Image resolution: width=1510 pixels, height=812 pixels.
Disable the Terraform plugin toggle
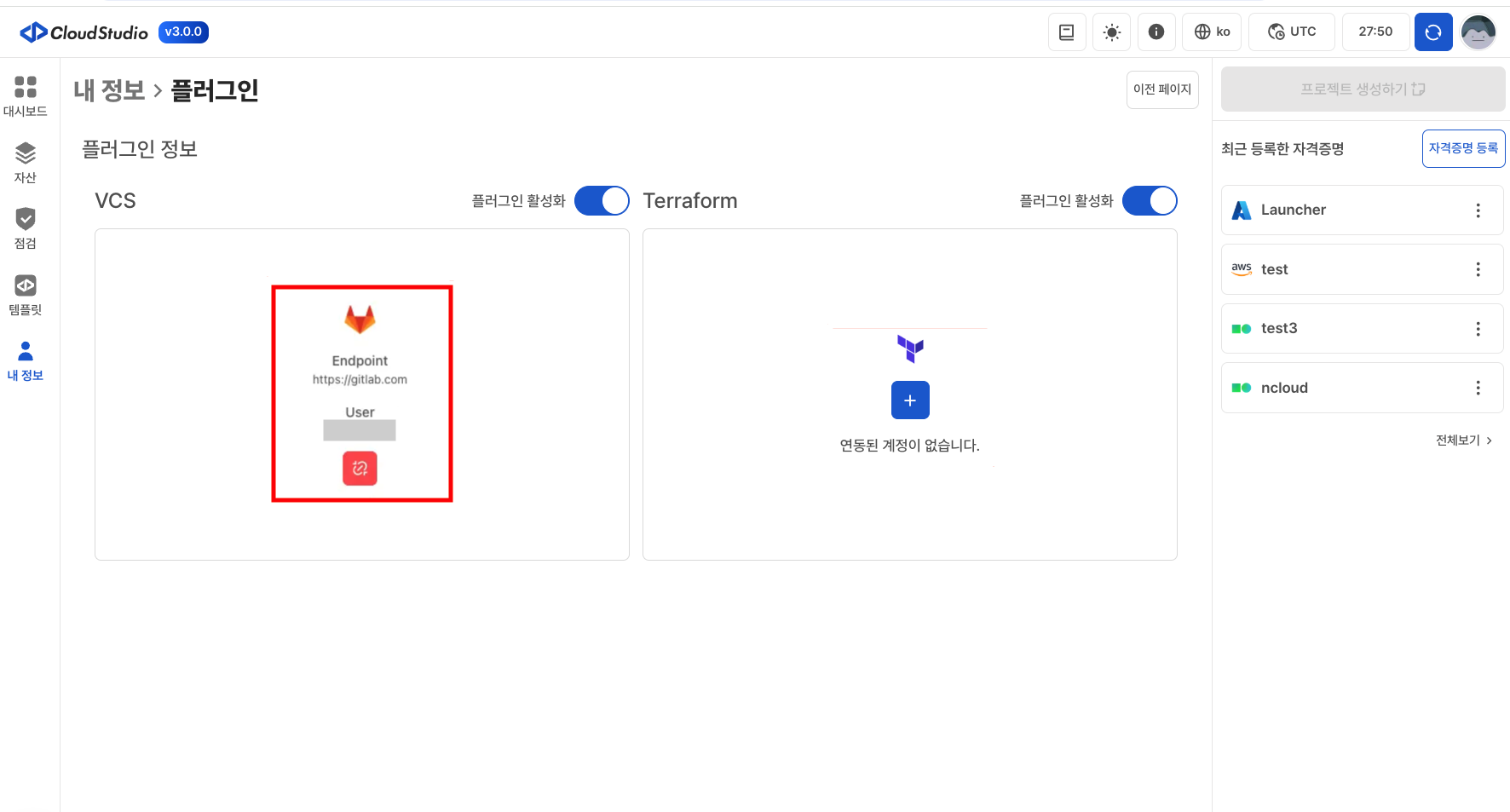(1149, 201)
